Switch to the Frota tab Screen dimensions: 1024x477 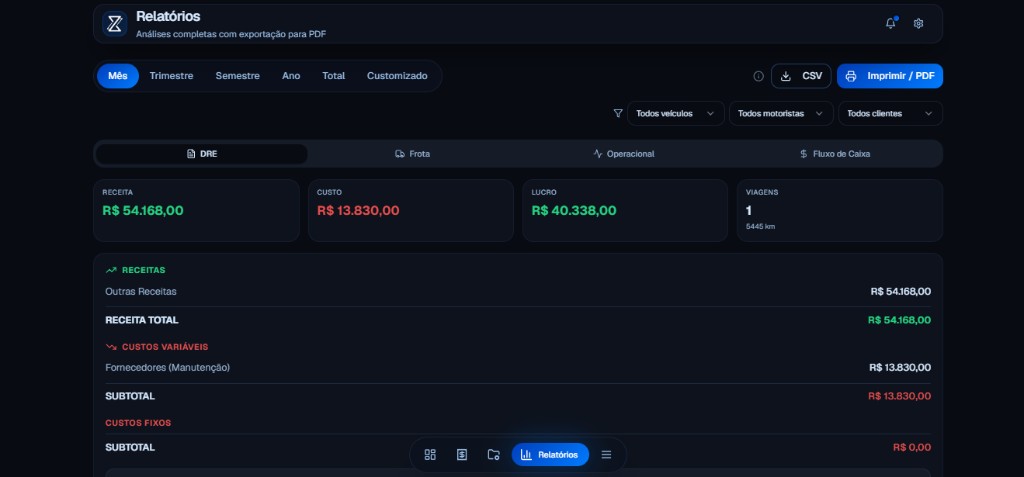point(413,154)
